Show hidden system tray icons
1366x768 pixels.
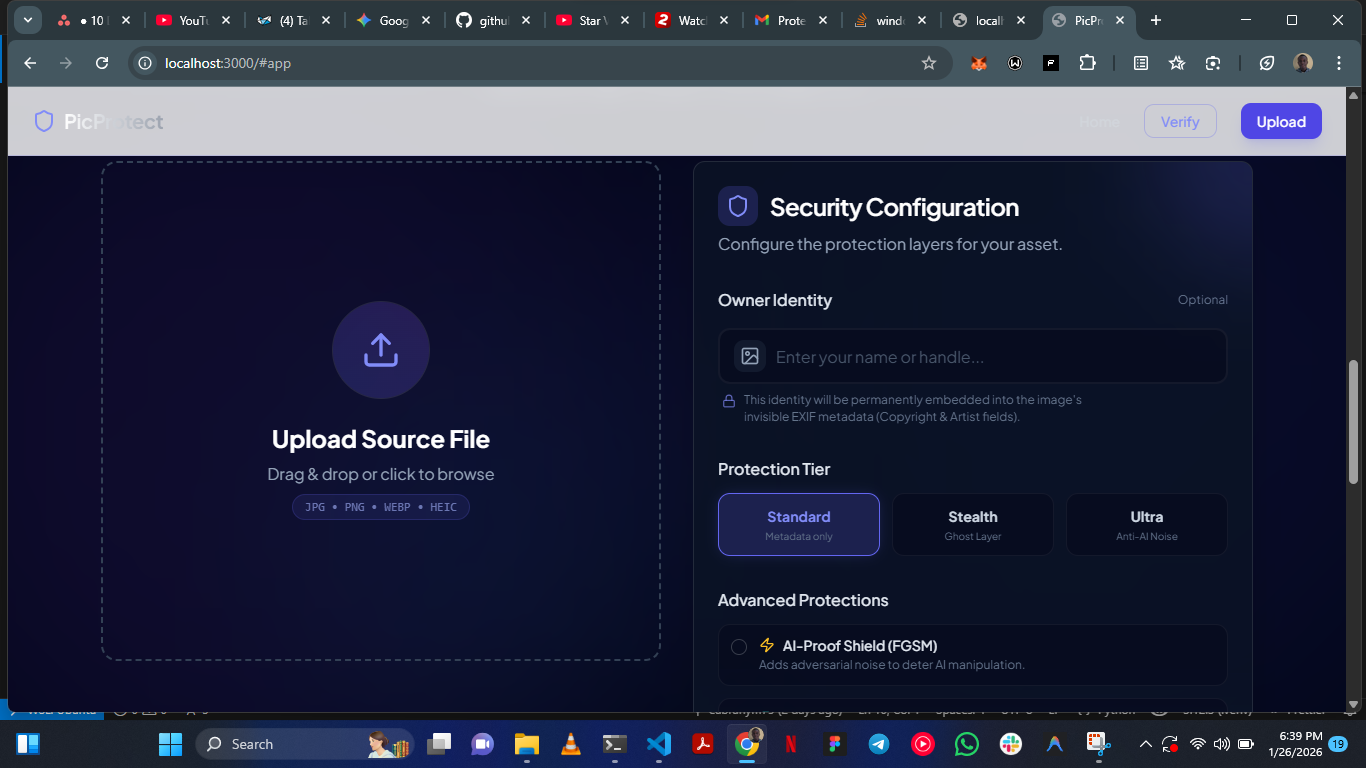[x=1145, y=744]
